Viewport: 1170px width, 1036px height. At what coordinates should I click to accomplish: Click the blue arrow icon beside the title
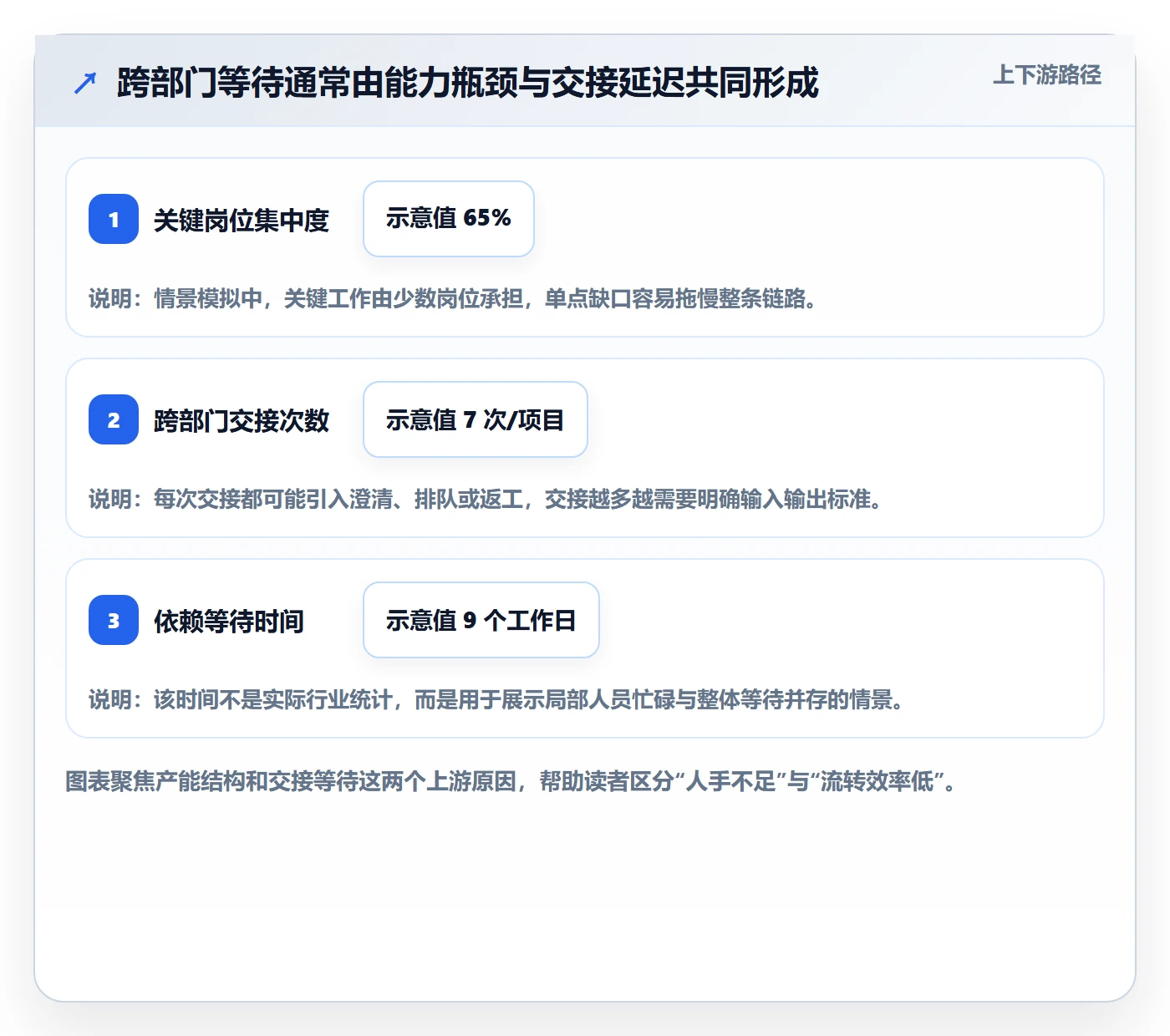coord(85,83)
